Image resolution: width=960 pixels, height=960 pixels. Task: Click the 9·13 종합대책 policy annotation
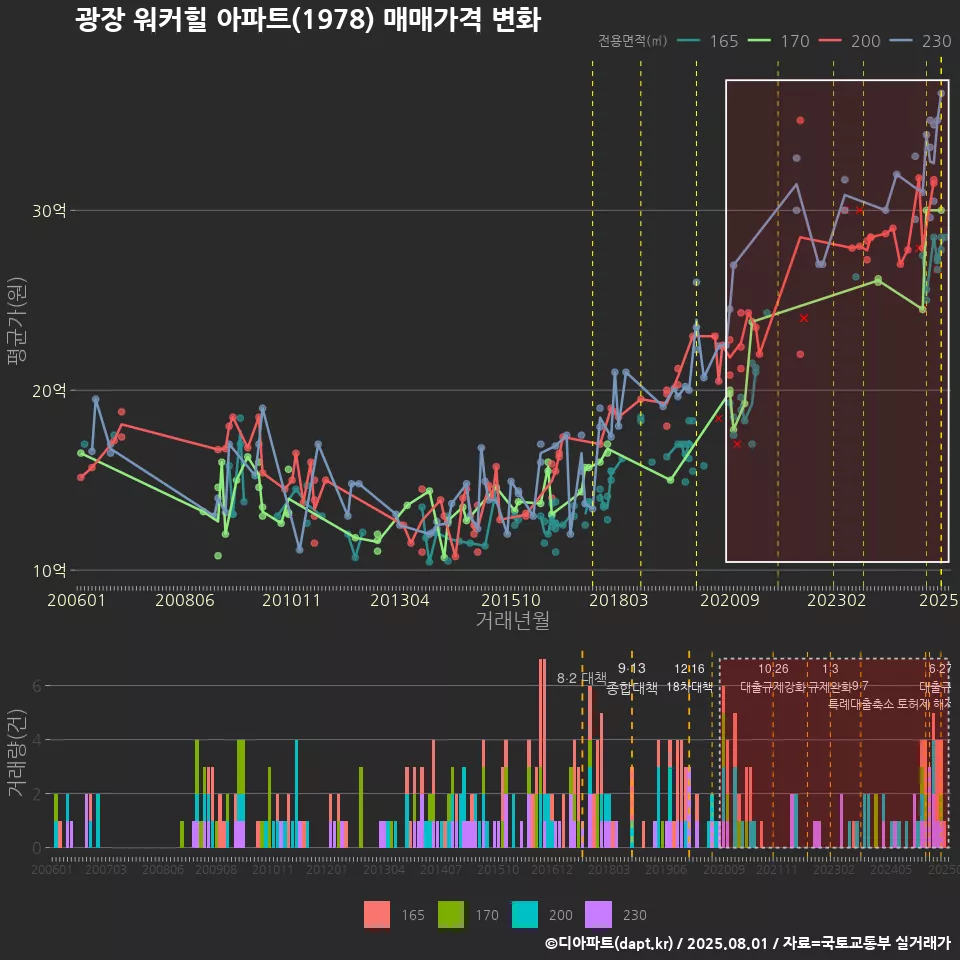[x=632, y=678]
